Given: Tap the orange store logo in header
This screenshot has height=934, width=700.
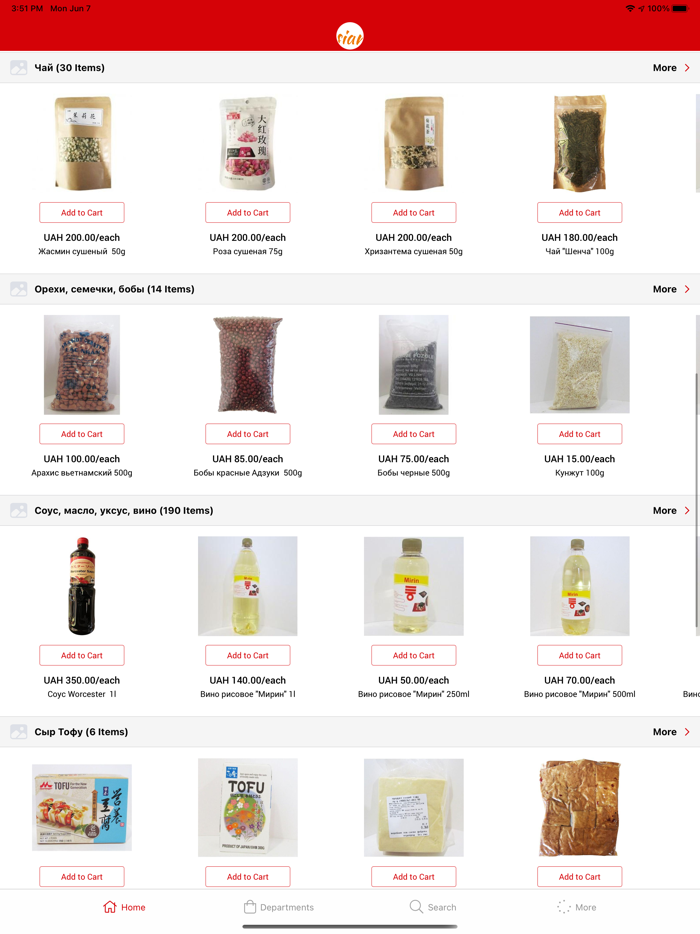Looking at the screenshot, I should (x=350, y=36).
